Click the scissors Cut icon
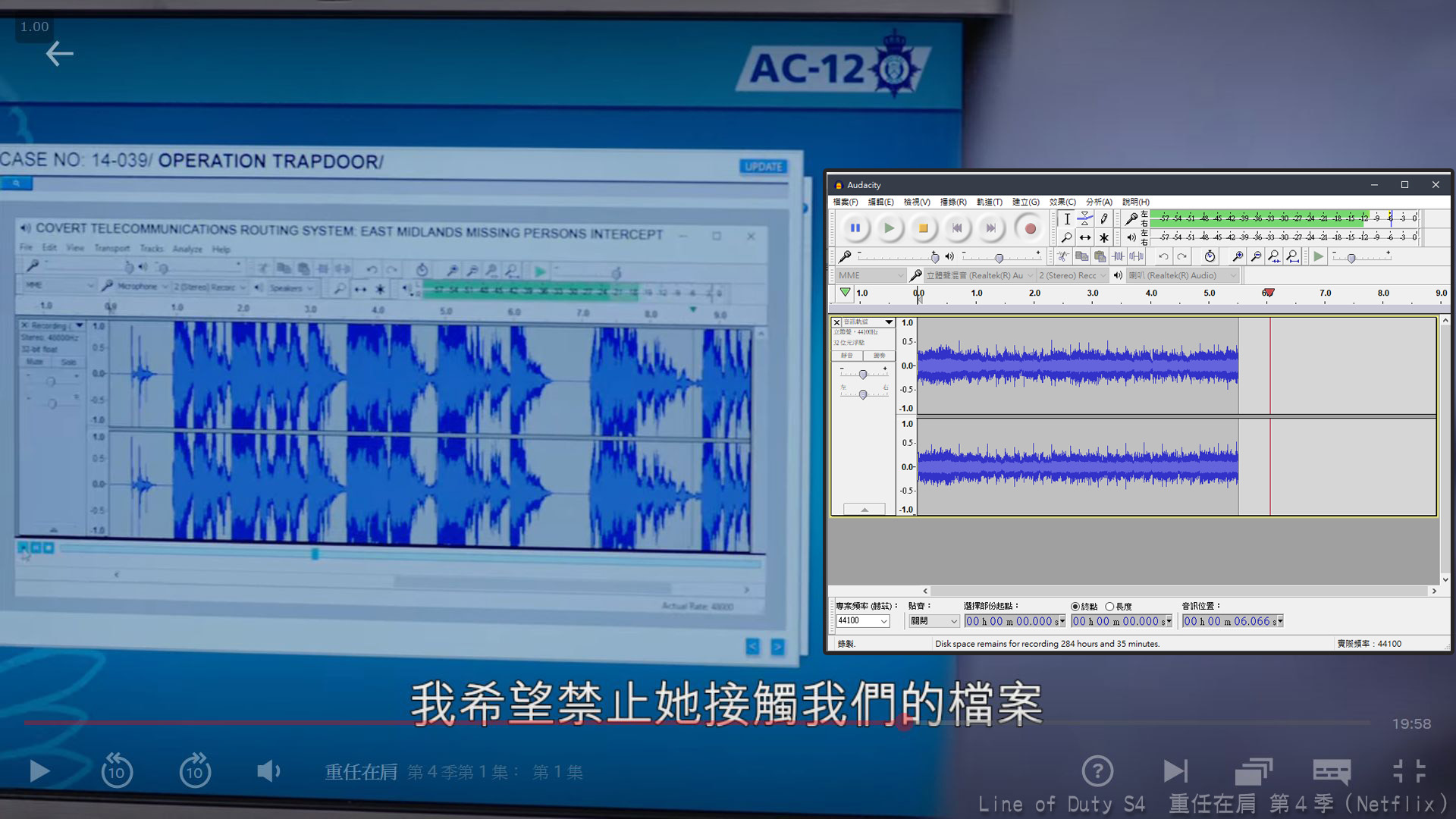This screenshot has width=1456, height=819. coord(1063,256)
